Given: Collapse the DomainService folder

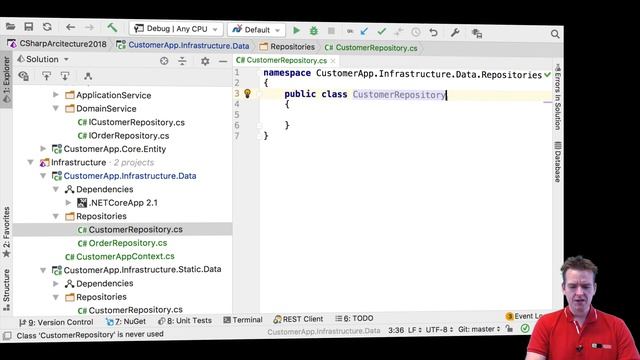Looking at the screenshot, I should pyautogui.click(x=56, y=108).
